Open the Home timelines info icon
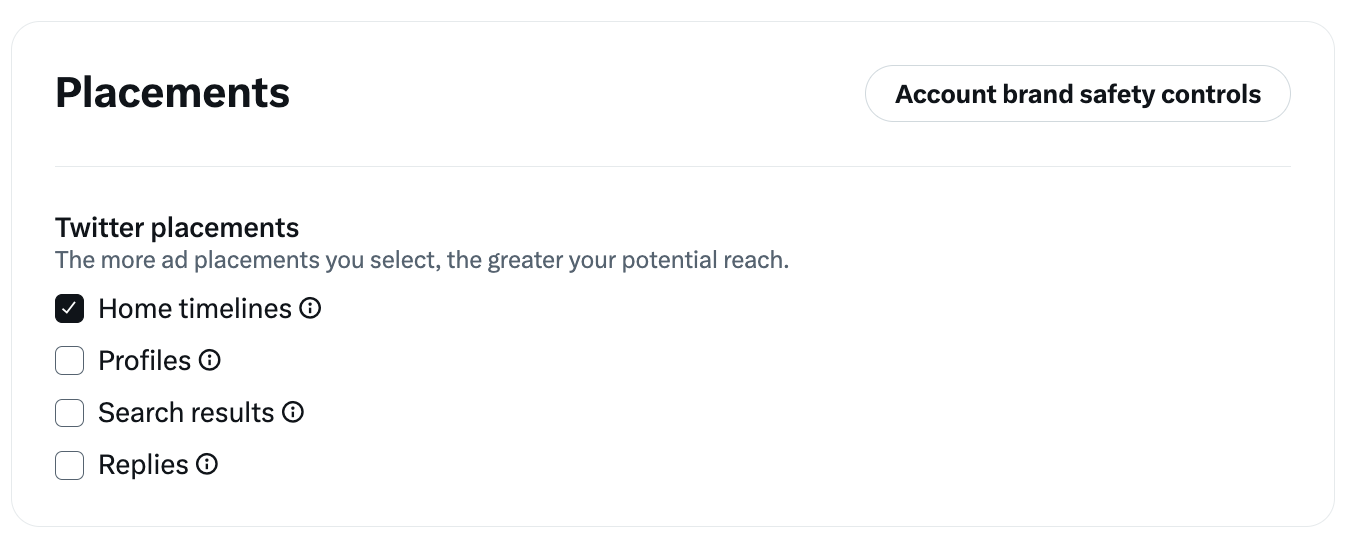1346x546 pixels. [x=311, y=308]
